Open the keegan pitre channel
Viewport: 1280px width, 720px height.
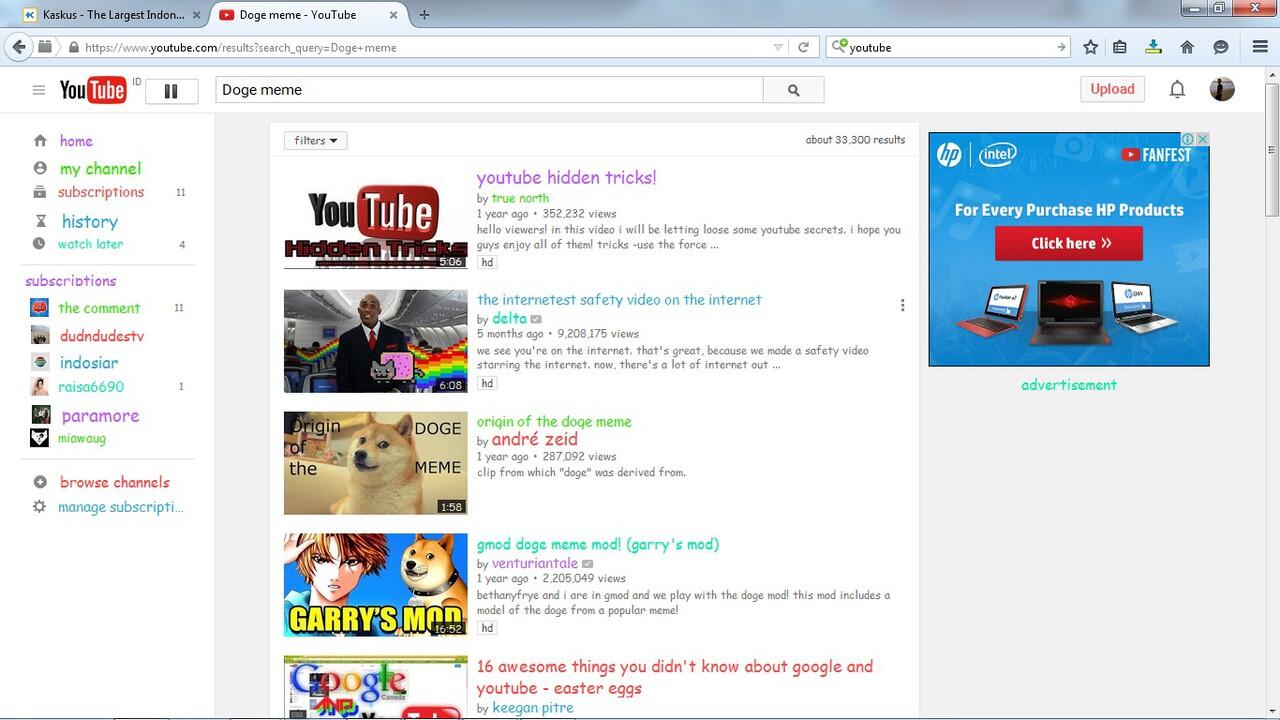(x=533, y=708)
